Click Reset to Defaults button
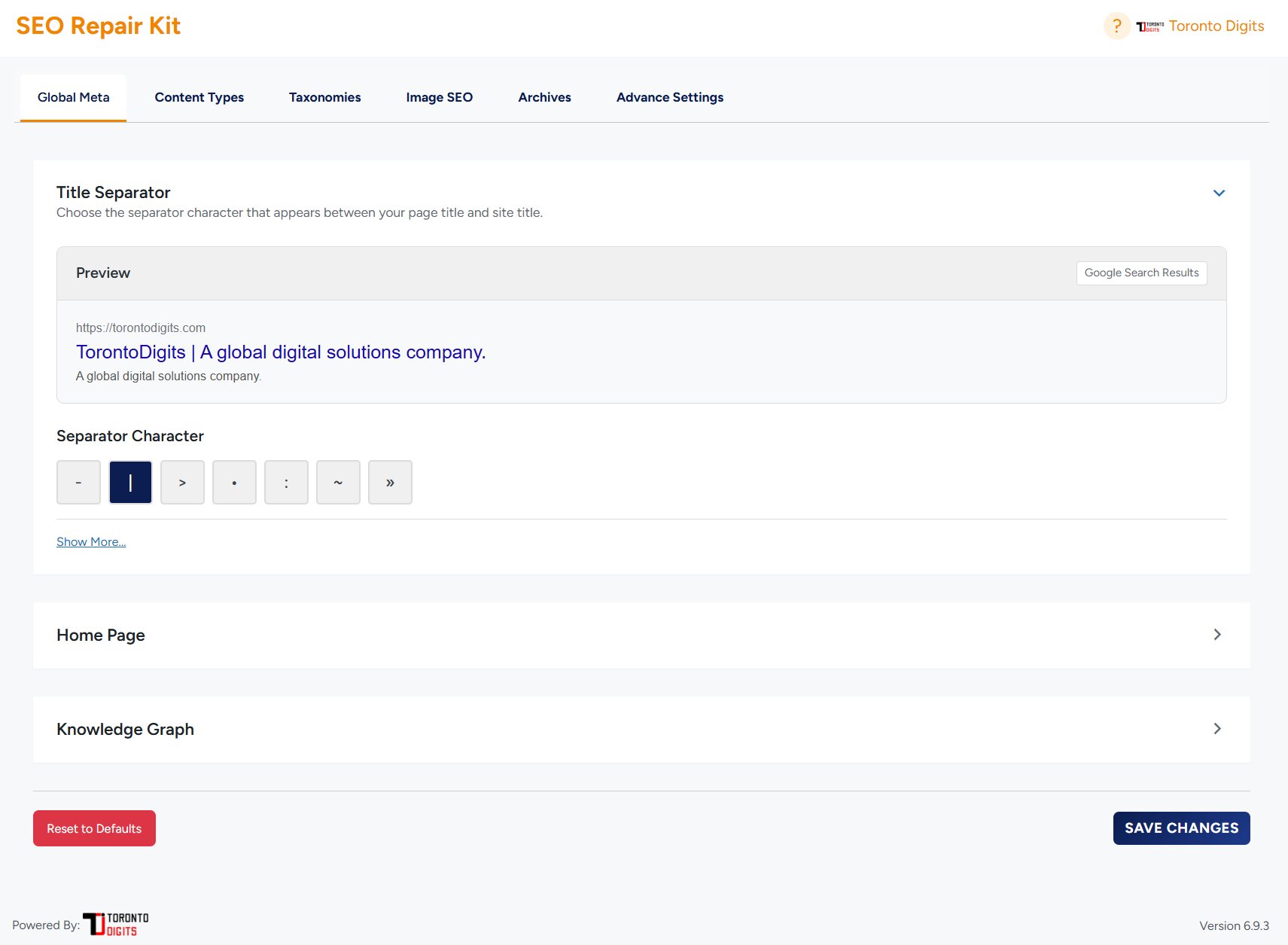The width and height of the screenshot is (1288, 945). click(94, 828)
